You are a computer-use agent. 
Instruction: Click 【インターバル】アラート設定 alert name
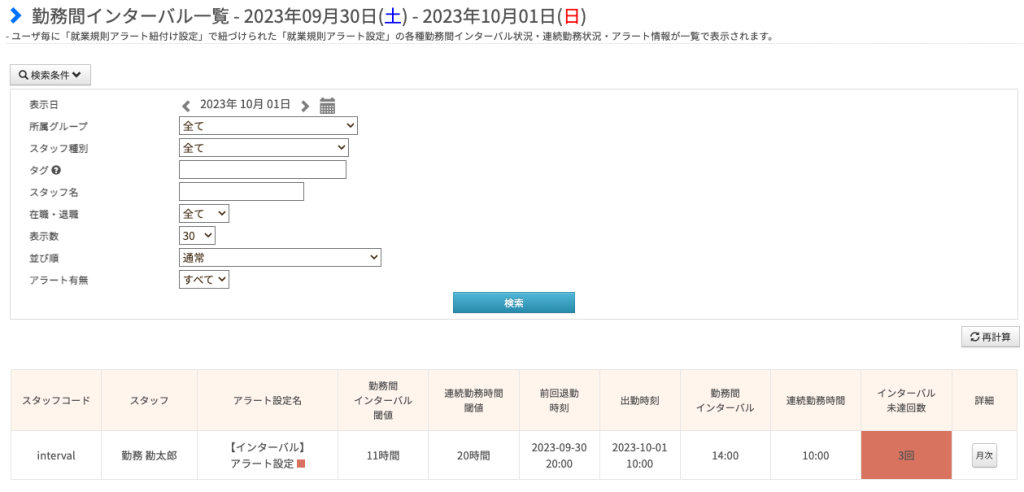point(268,455)
